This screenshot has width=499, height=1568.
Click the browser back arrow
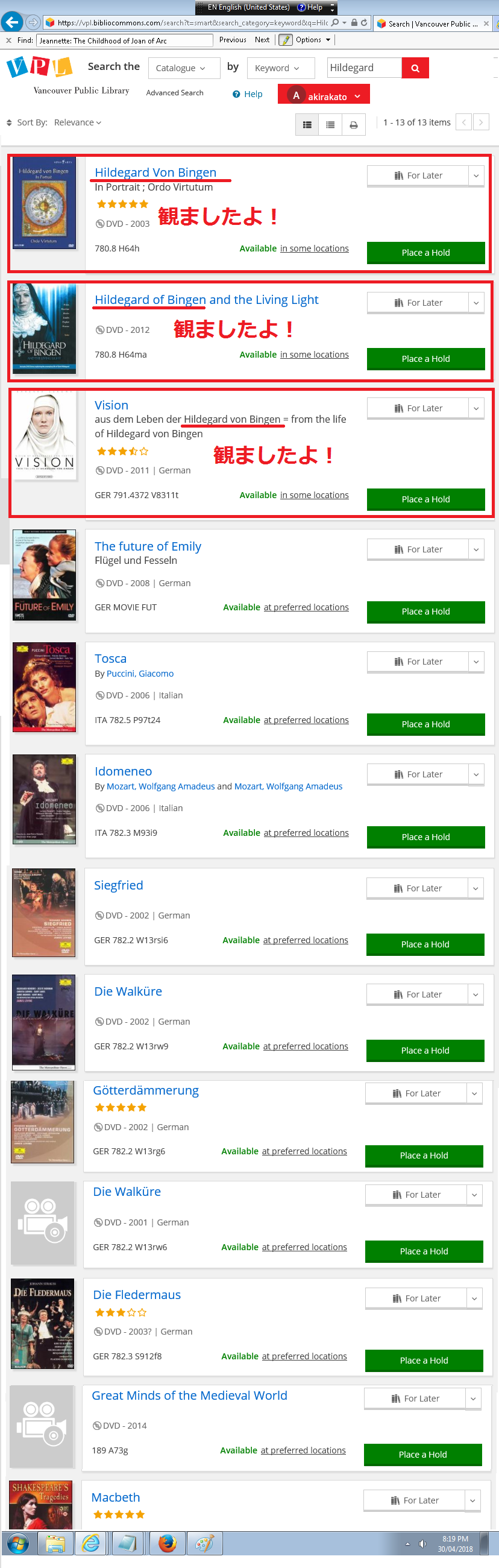(x=11, y=22)
